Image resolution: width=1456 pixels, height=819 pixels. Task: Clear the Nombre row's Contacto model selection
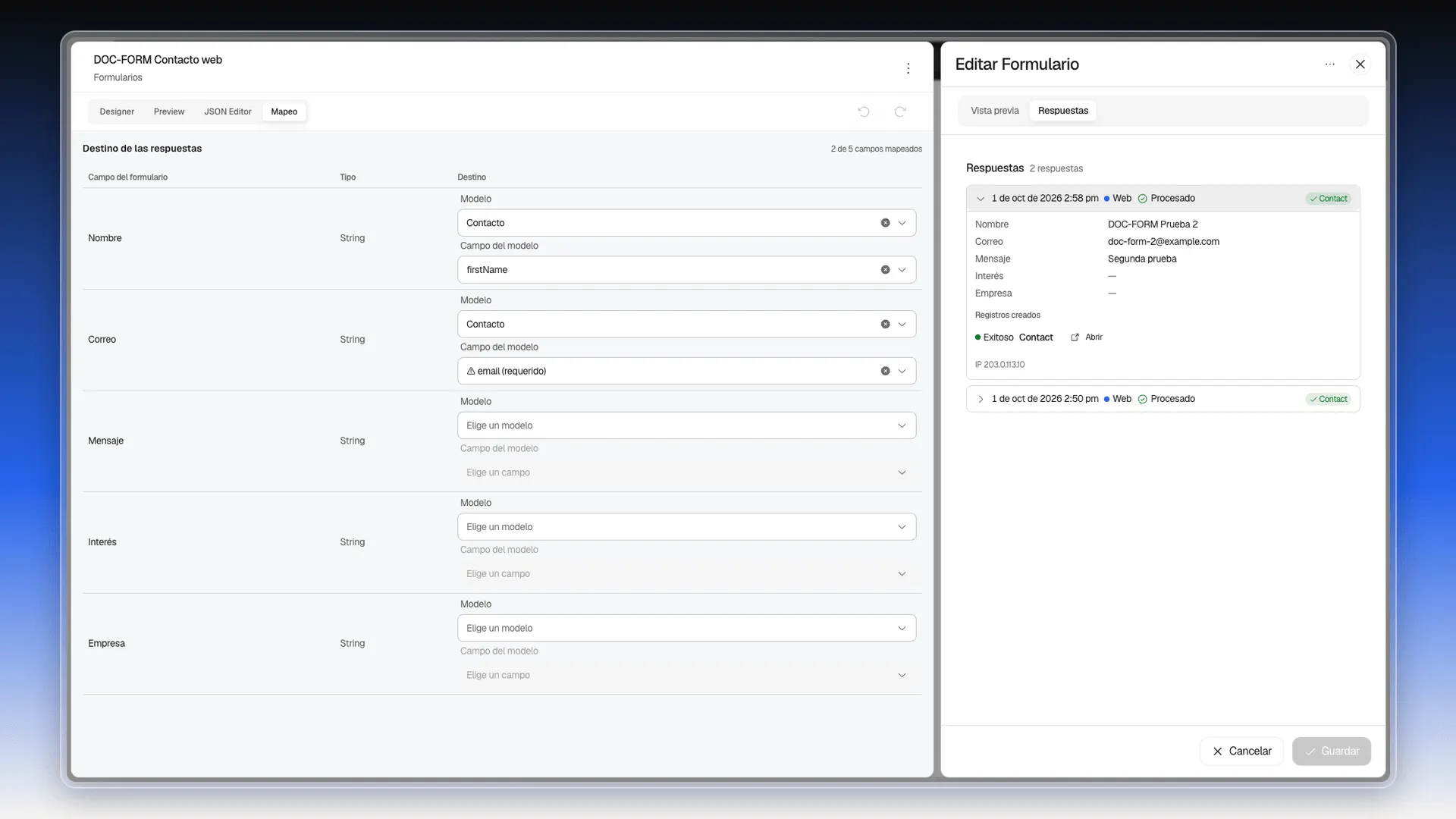click(885, 223)
